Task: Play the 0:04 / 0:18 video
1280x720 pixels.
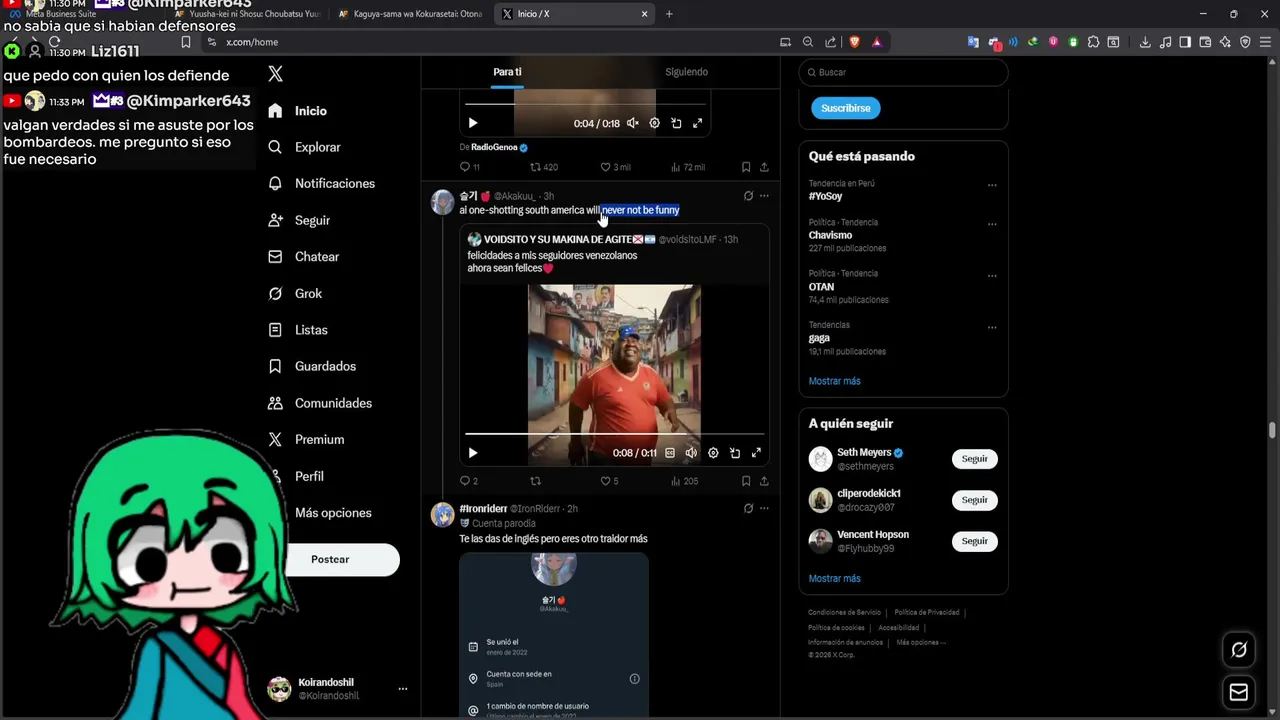Action: click(x=473, y=123)
